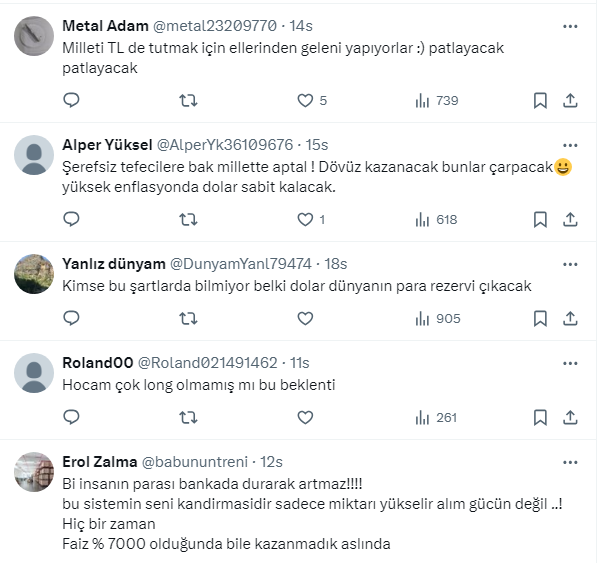Open more options on Metal Adam's tweet
This screenshot has width=609, height=563.
tap(570, 25)
